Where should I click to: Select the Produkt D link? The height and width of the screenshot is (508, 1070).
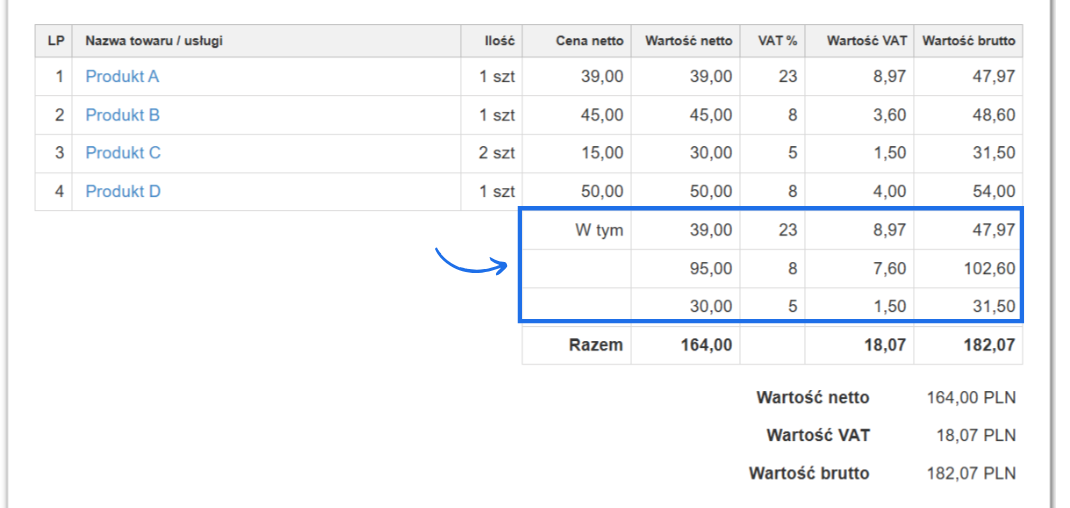pos(123,191)
